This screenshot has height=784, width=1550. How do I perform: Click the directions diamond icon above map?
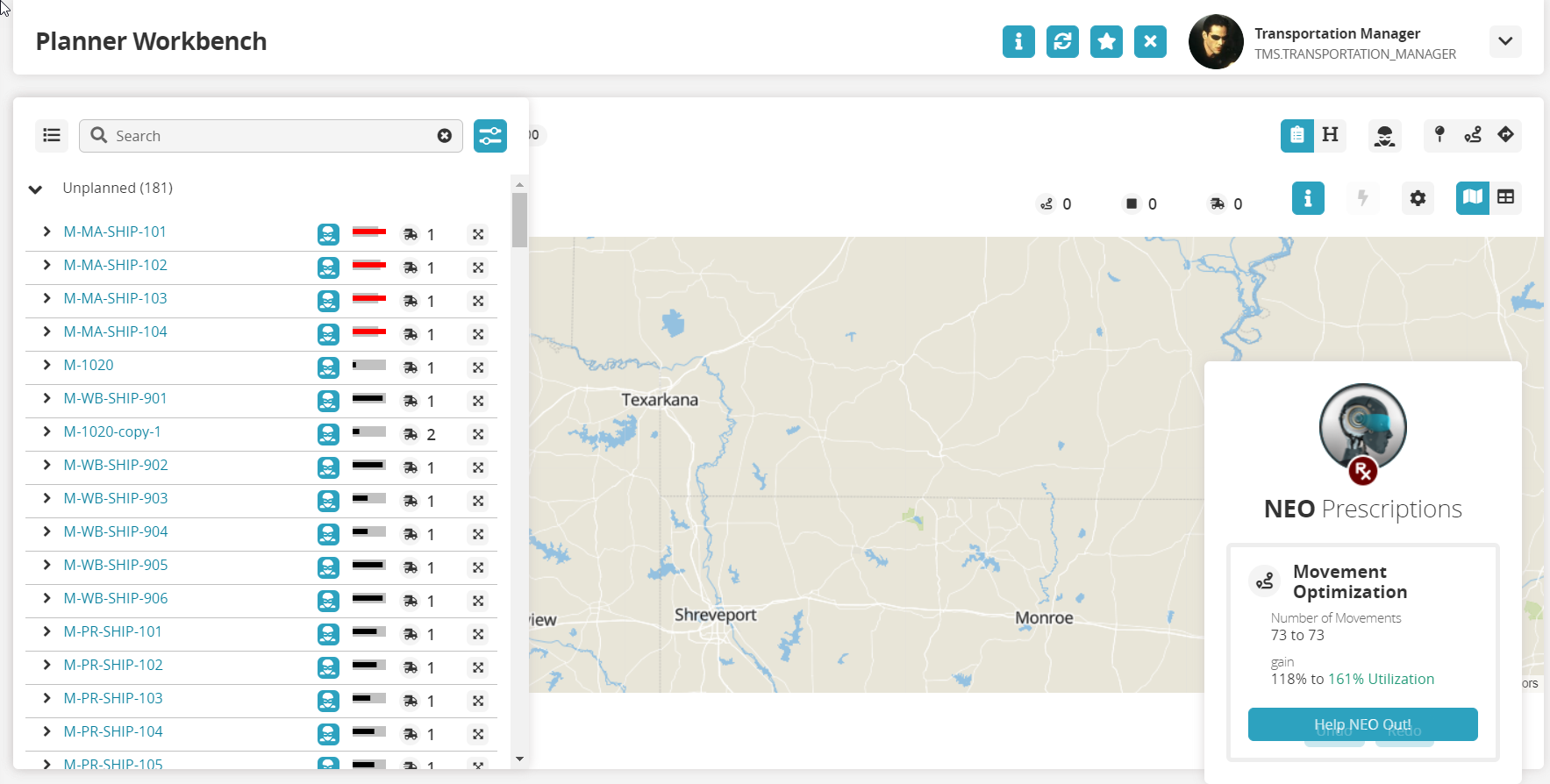(x=1506, y=134)
